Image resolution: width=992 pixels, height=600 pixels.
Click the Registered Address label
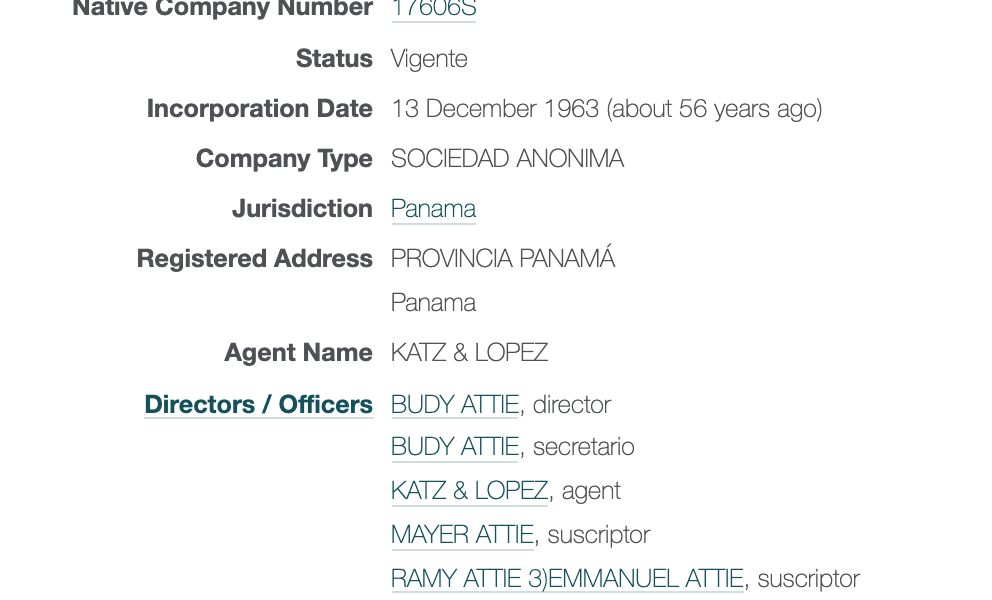(255, 259)
